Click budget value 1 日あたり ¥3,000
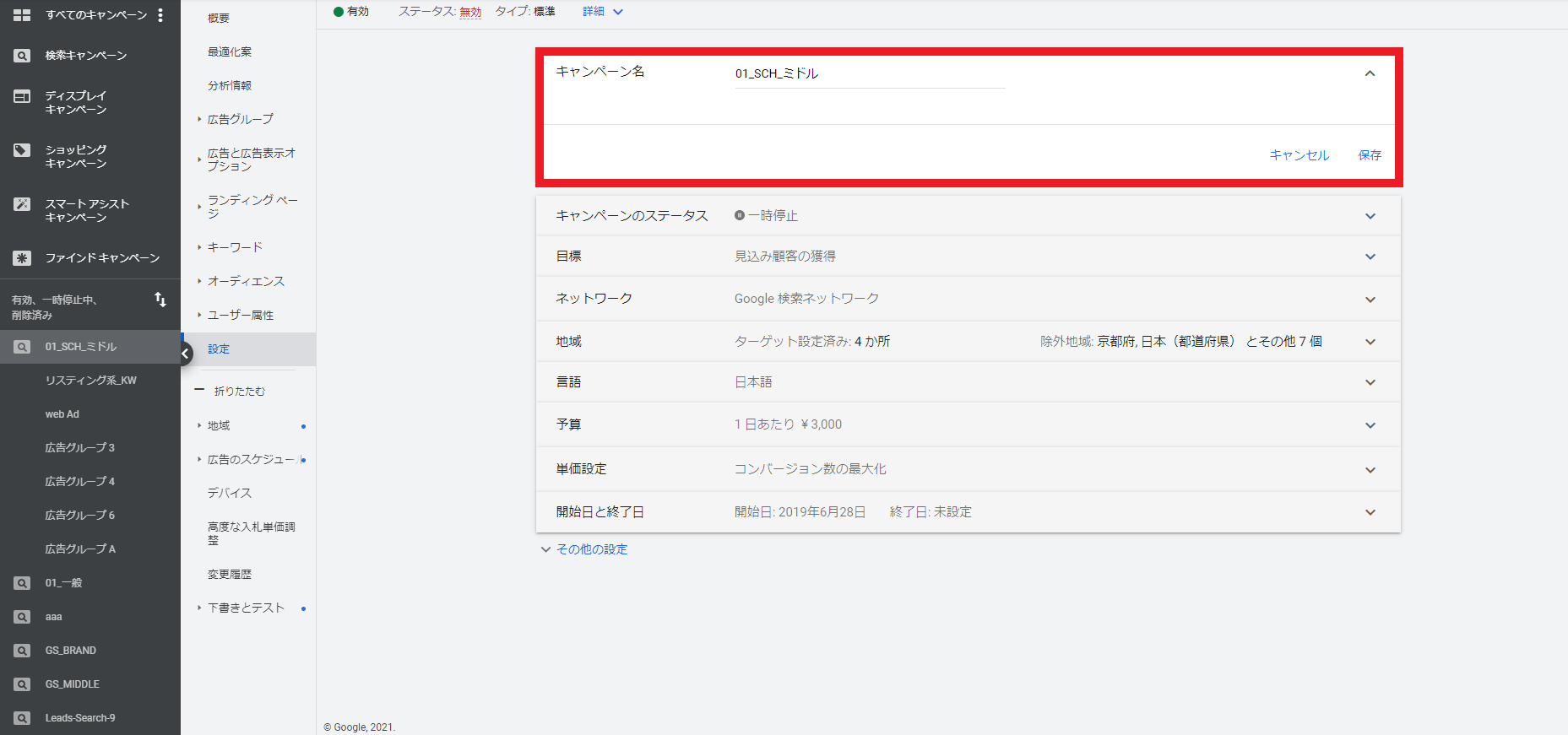This screenshot has height=735, width=1568. pyautogui.click(x=788, y=424)
